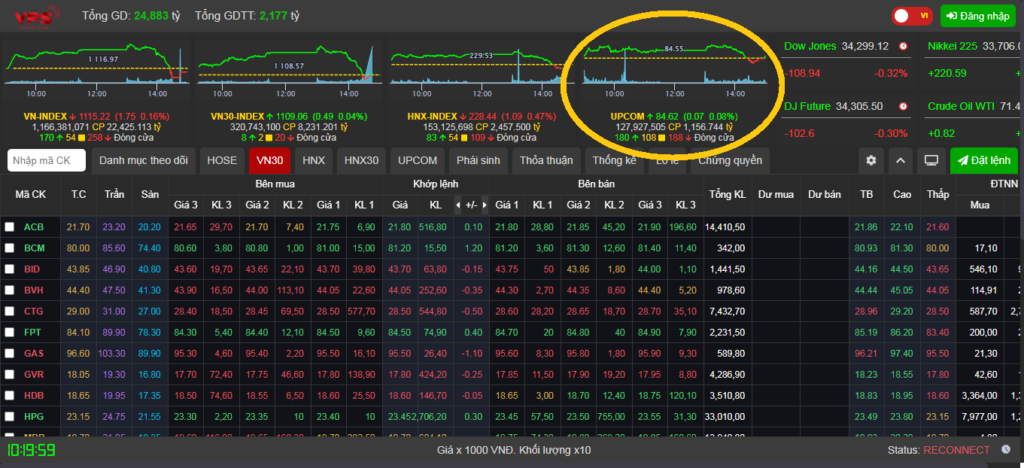Open the FPT stock symbol
Viewport: 1024px width, 468px height.
[33, 332]
